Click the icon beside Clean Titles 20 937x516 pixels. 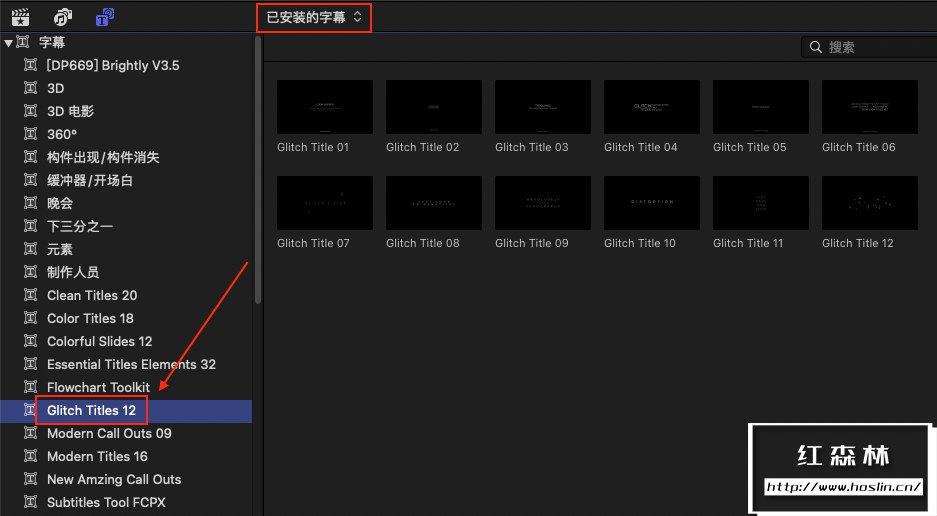coord(30,295)
